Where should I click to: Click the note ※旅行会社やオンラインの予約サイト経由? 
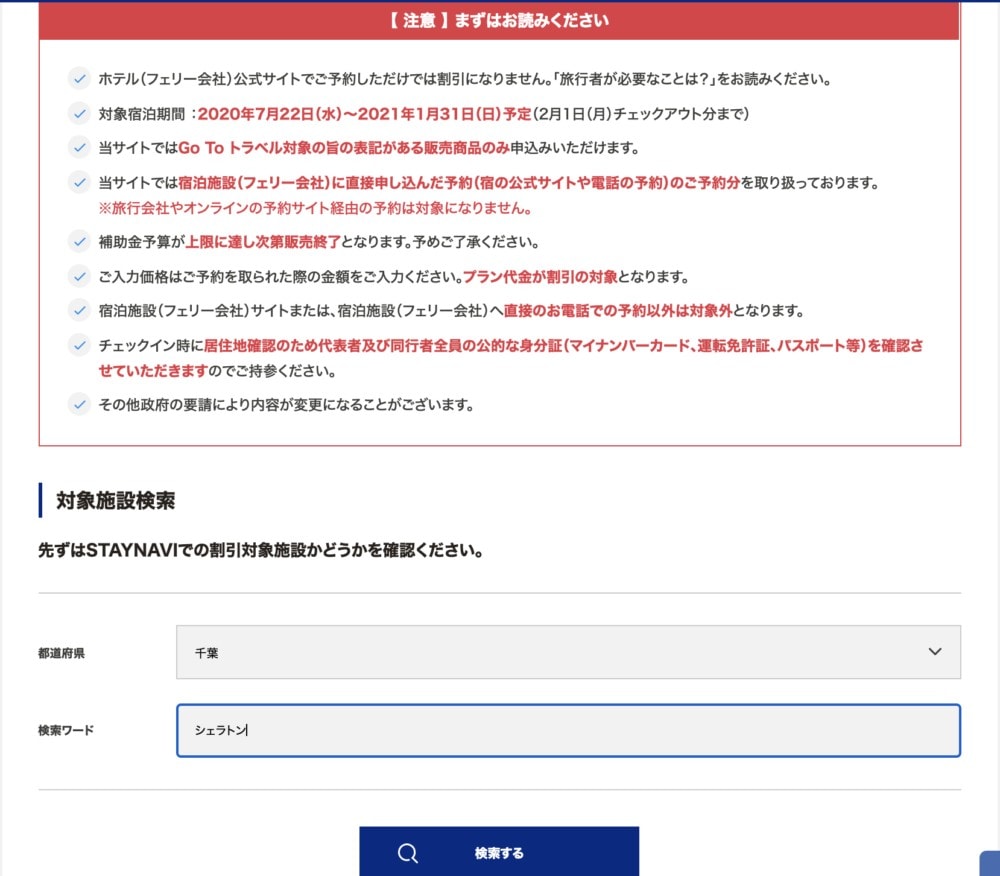click(316, 208)
